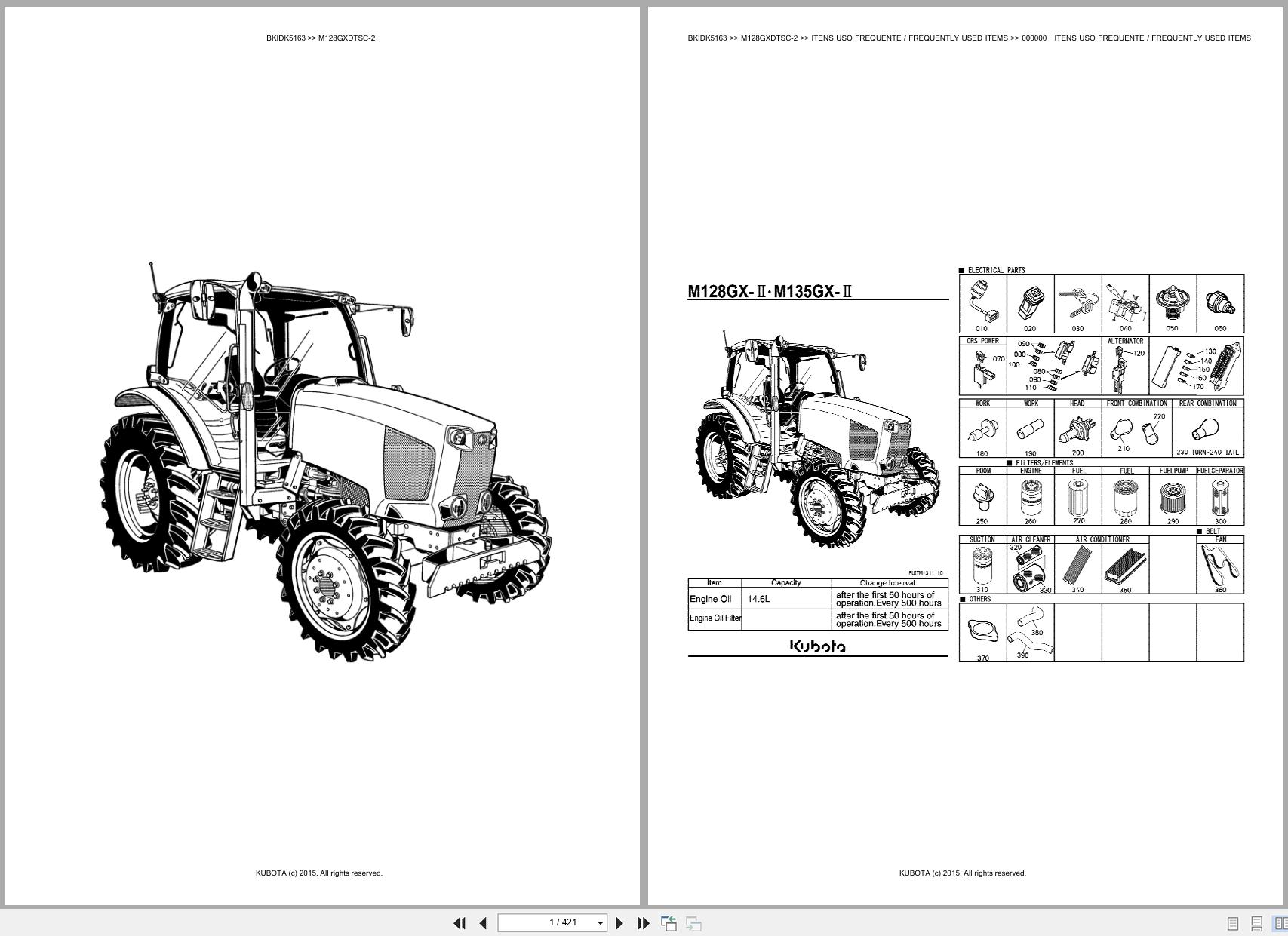Switch to single page view
This screenshot has width=1288, height=936.
tap(1233, 923)
